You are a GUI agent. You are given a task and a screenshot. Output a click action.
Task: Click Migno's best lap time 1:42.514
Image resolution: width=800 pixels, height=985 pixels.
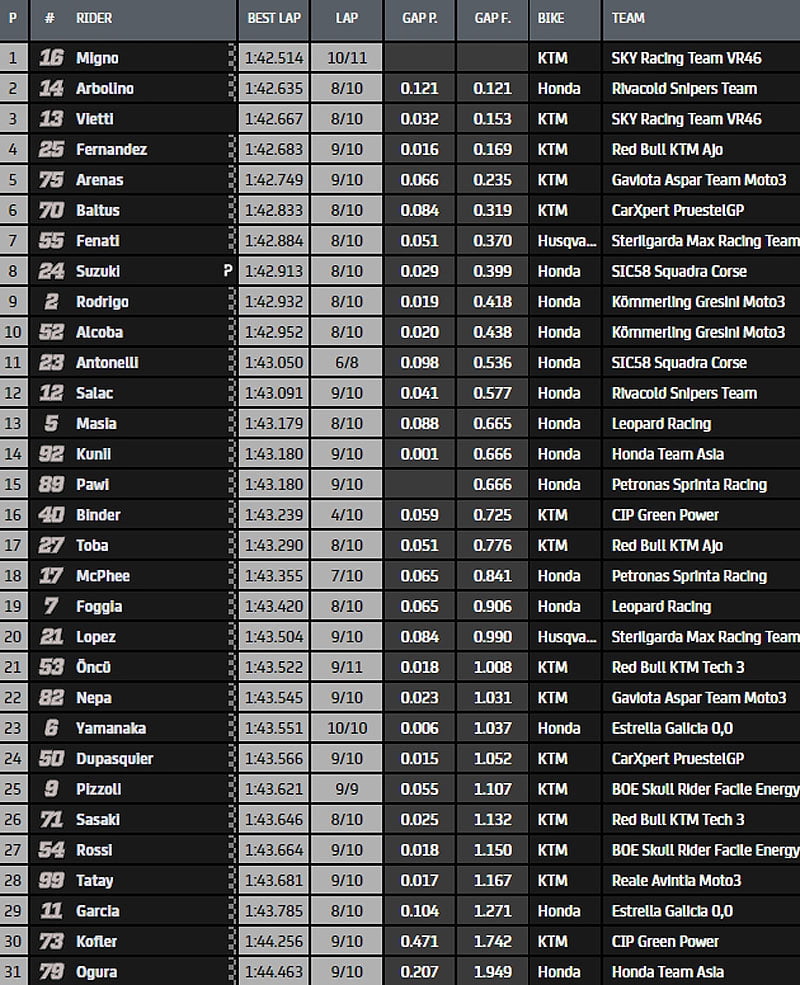273,58
